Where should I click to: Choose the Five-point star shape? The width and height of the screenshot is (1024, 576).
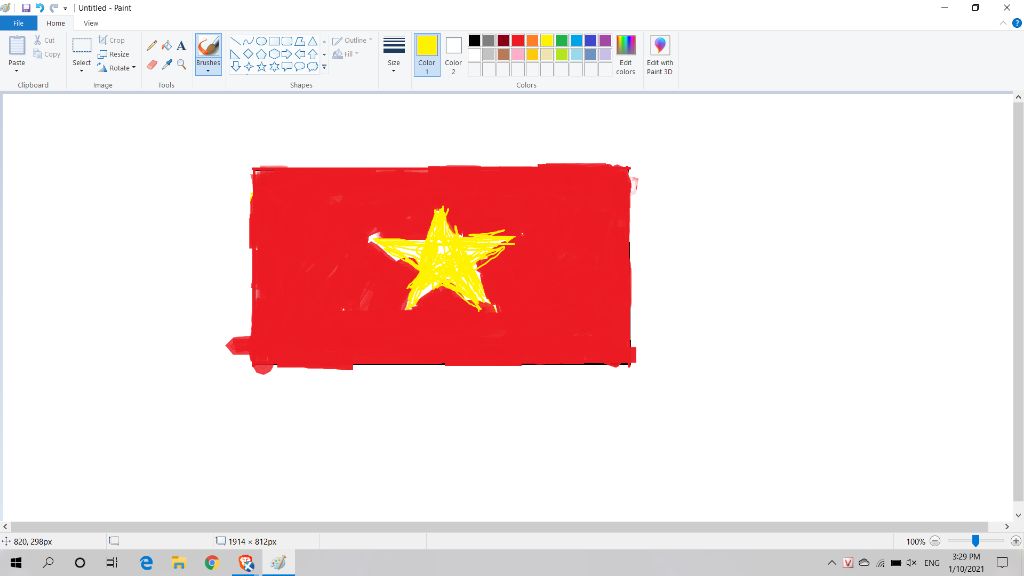(261, 67)
